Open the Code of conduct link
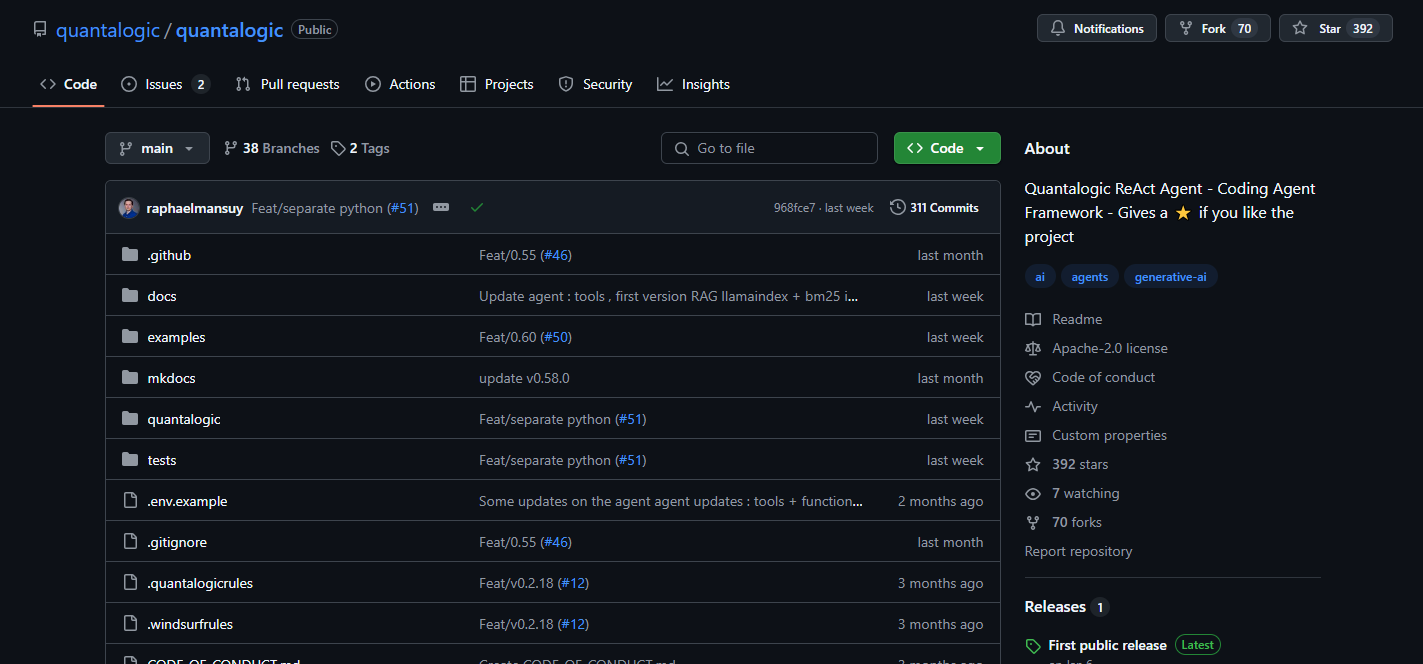This screenshot has height=664, width=1423. click(1103, 378)
